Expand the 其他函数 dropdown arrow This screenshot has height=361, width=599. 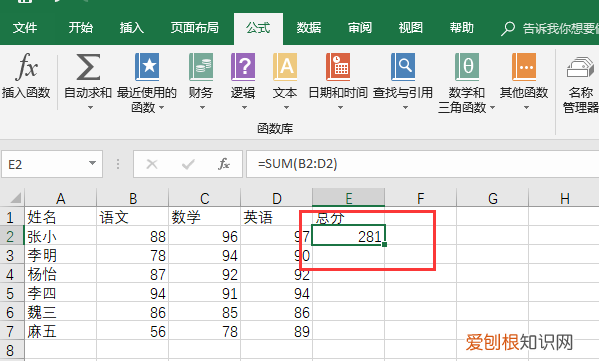tap(526, 108)
